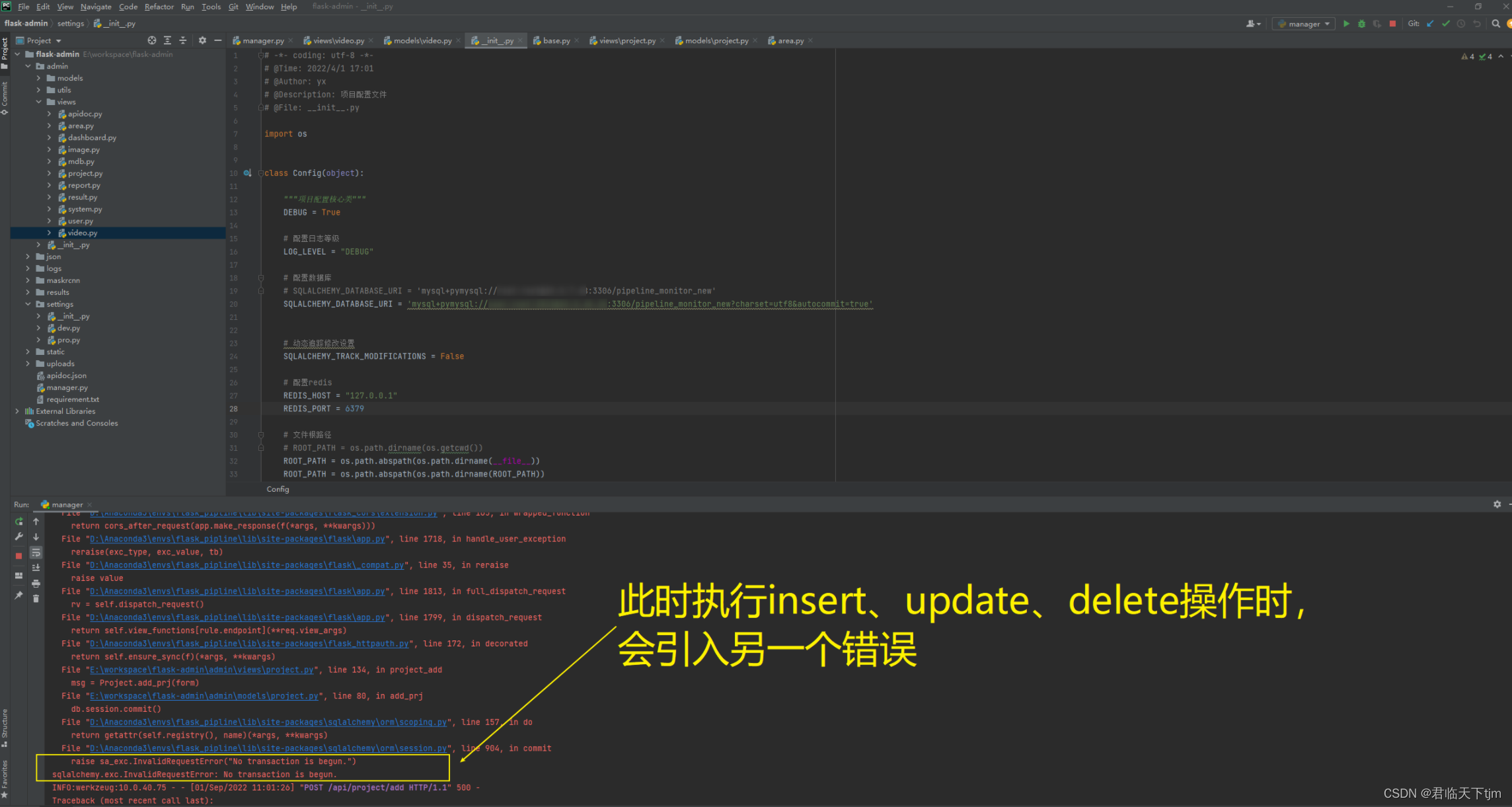
Task: Print console output using the printer icon
Action: 36,583
